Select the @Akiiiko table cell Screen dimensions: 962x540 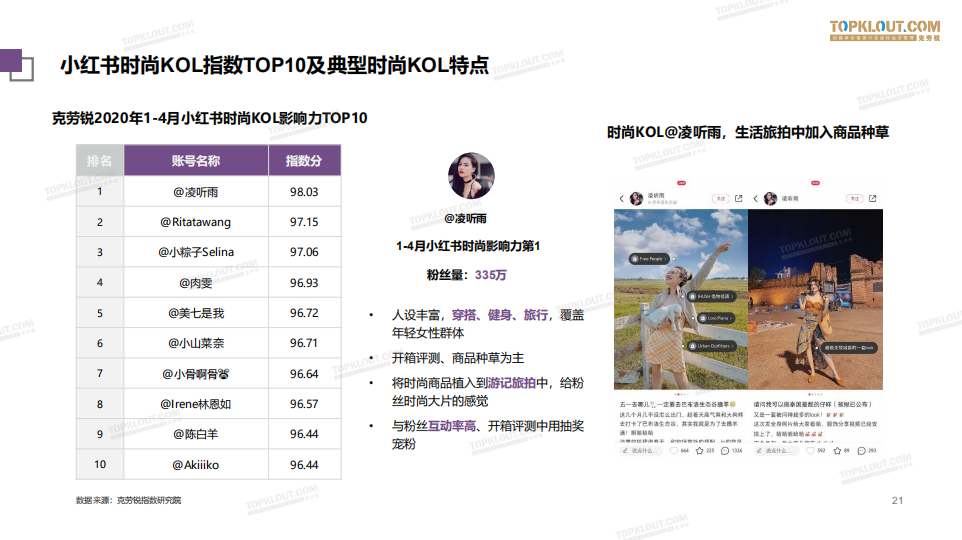point(196,465)
